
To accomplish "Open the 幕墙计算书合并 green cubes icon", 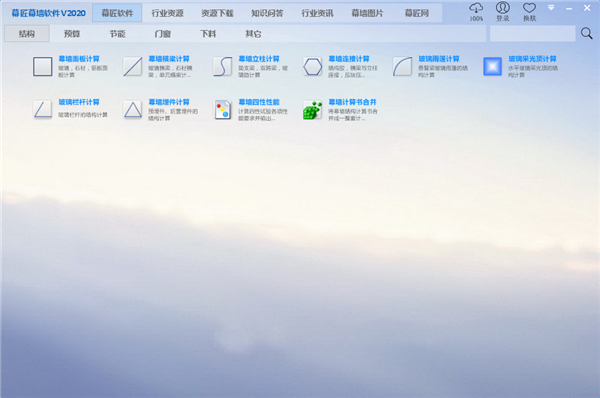I will tap(313, 110).
